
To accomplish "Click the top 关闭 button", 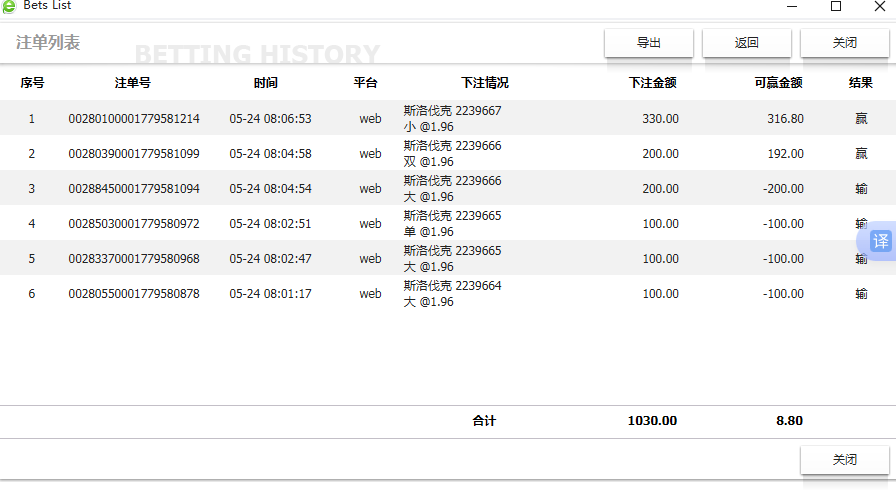I will coord(845,43).
